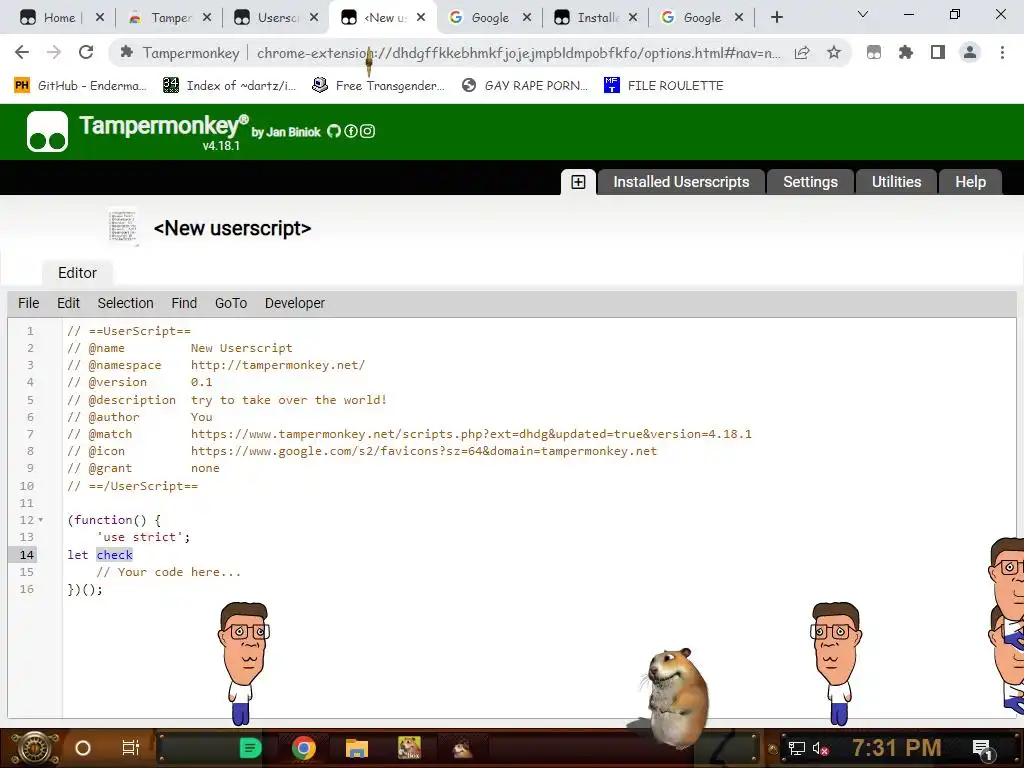Screen dimensions: 1024x768
Task: Share this page icon in address bar
Action: coord(802,52)
